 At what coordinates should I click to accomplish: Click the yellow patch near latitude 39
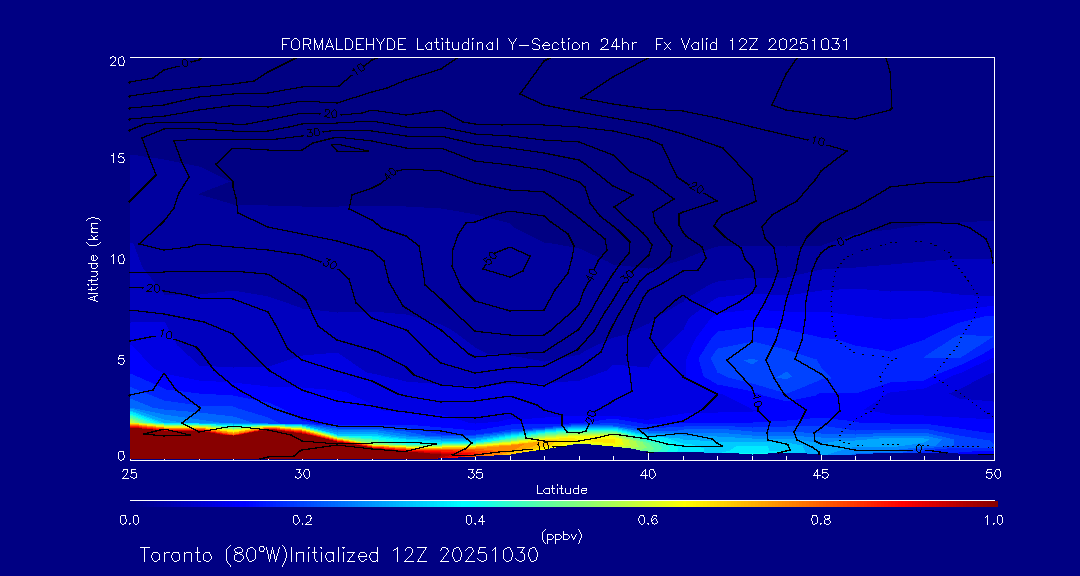[x=613, y=440]
